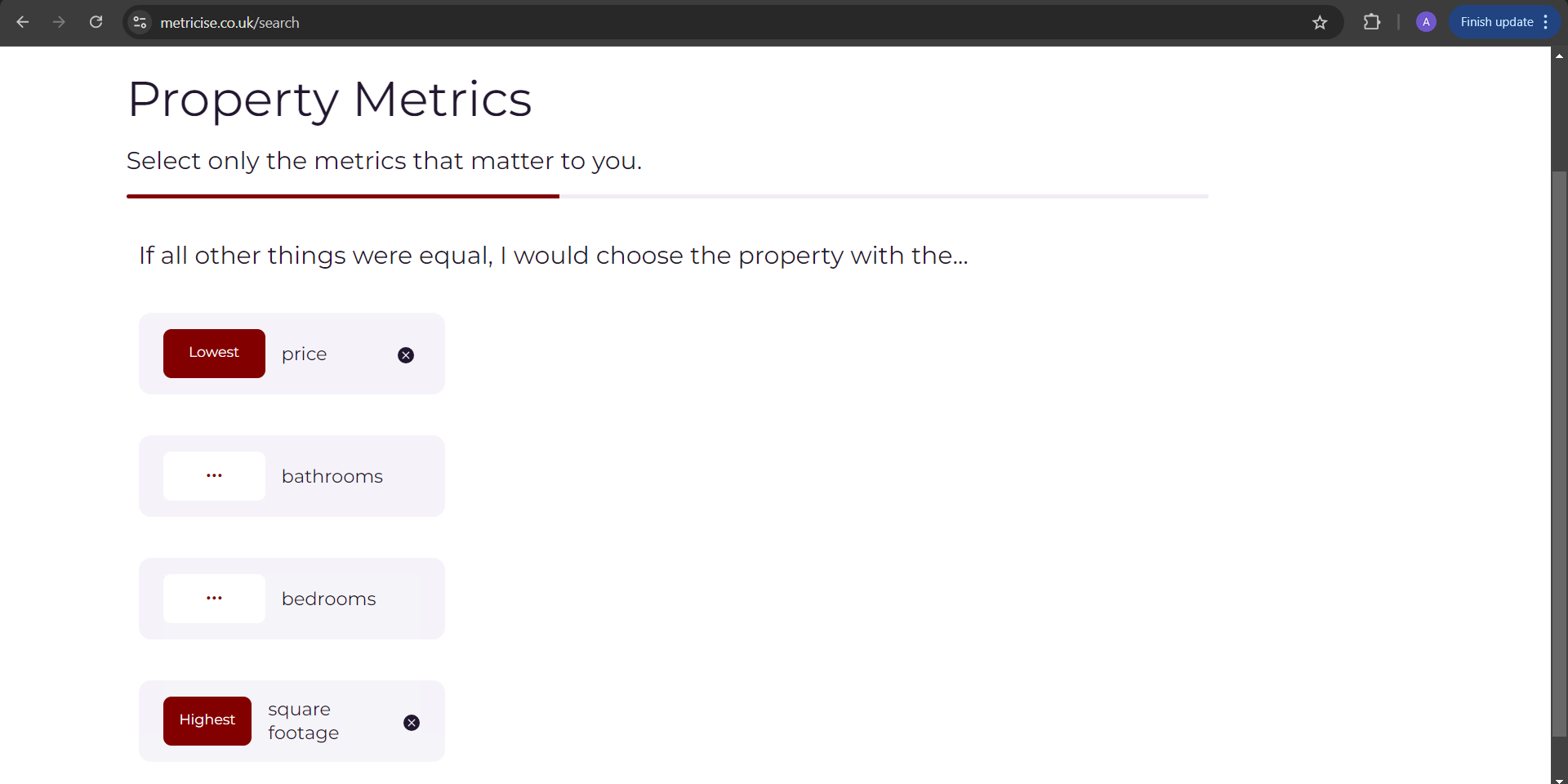The image size is (1568, 784).
Task: Go back using browser back arrow
Action: (23, 22)
